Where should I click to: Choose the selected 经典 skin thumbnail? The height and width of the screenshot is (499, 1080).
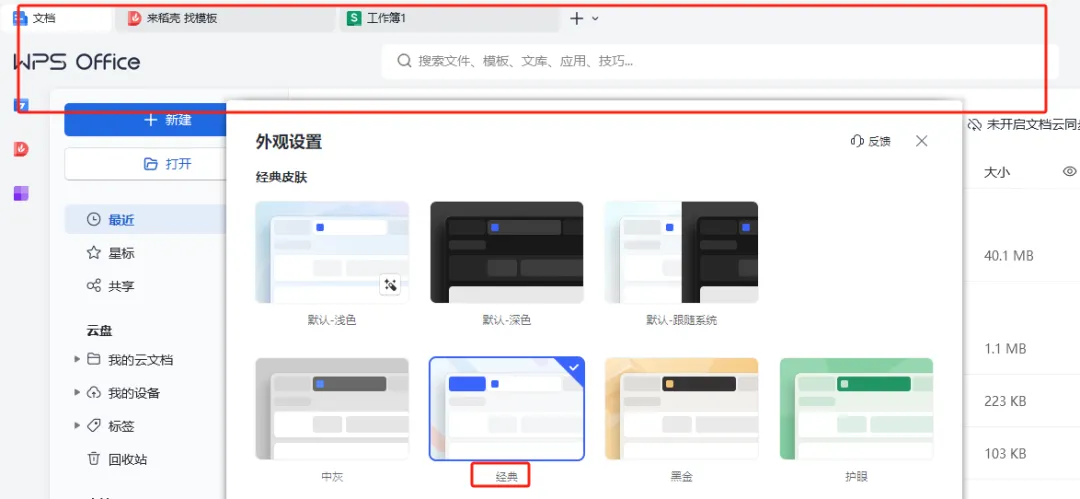[507, 409]
